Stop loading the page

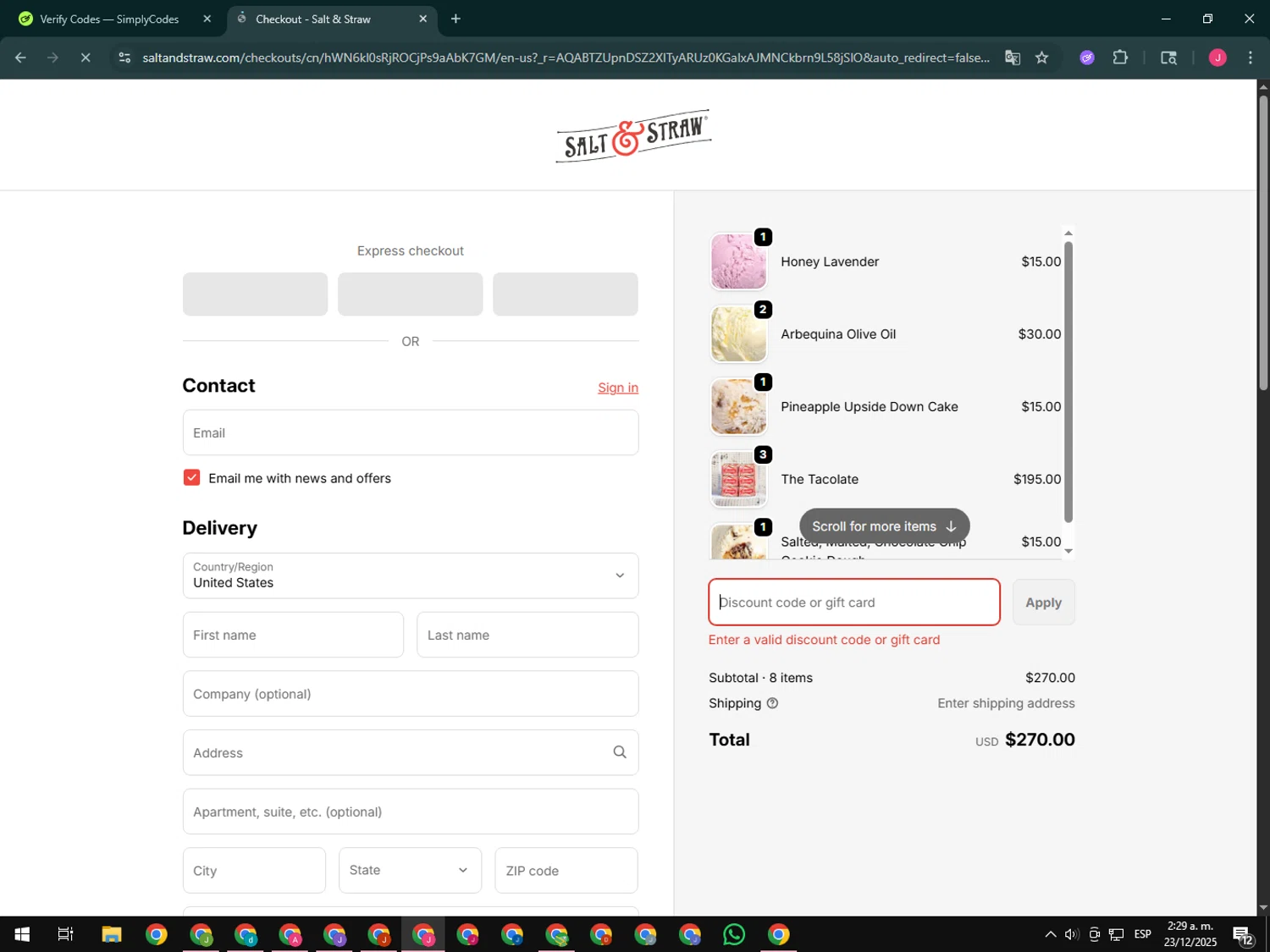pyautogui.click(x=86, y=58)
